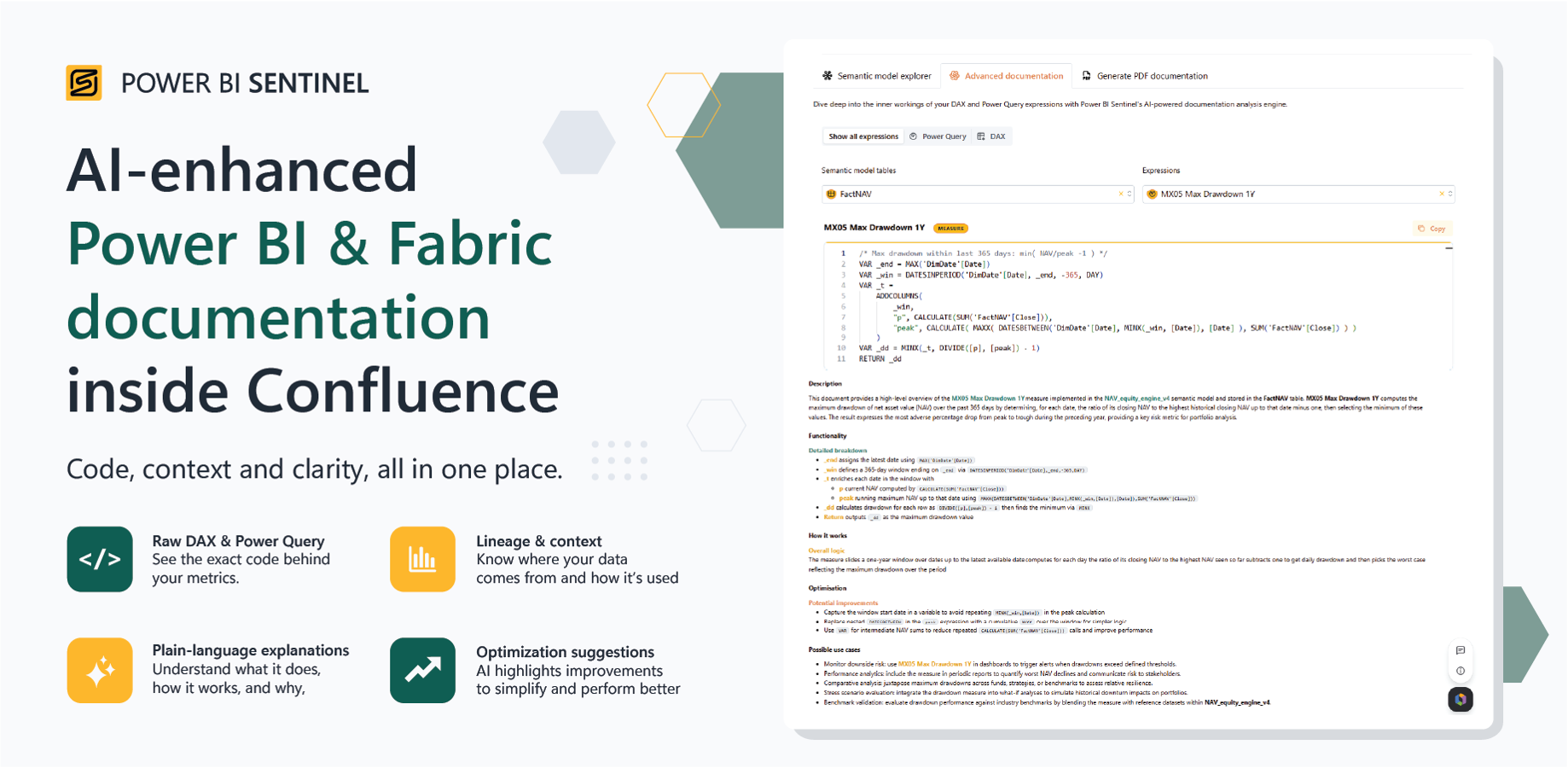
Task: Click the Raw DAX & Power Query code icon
Action: [x=100, y=560]
